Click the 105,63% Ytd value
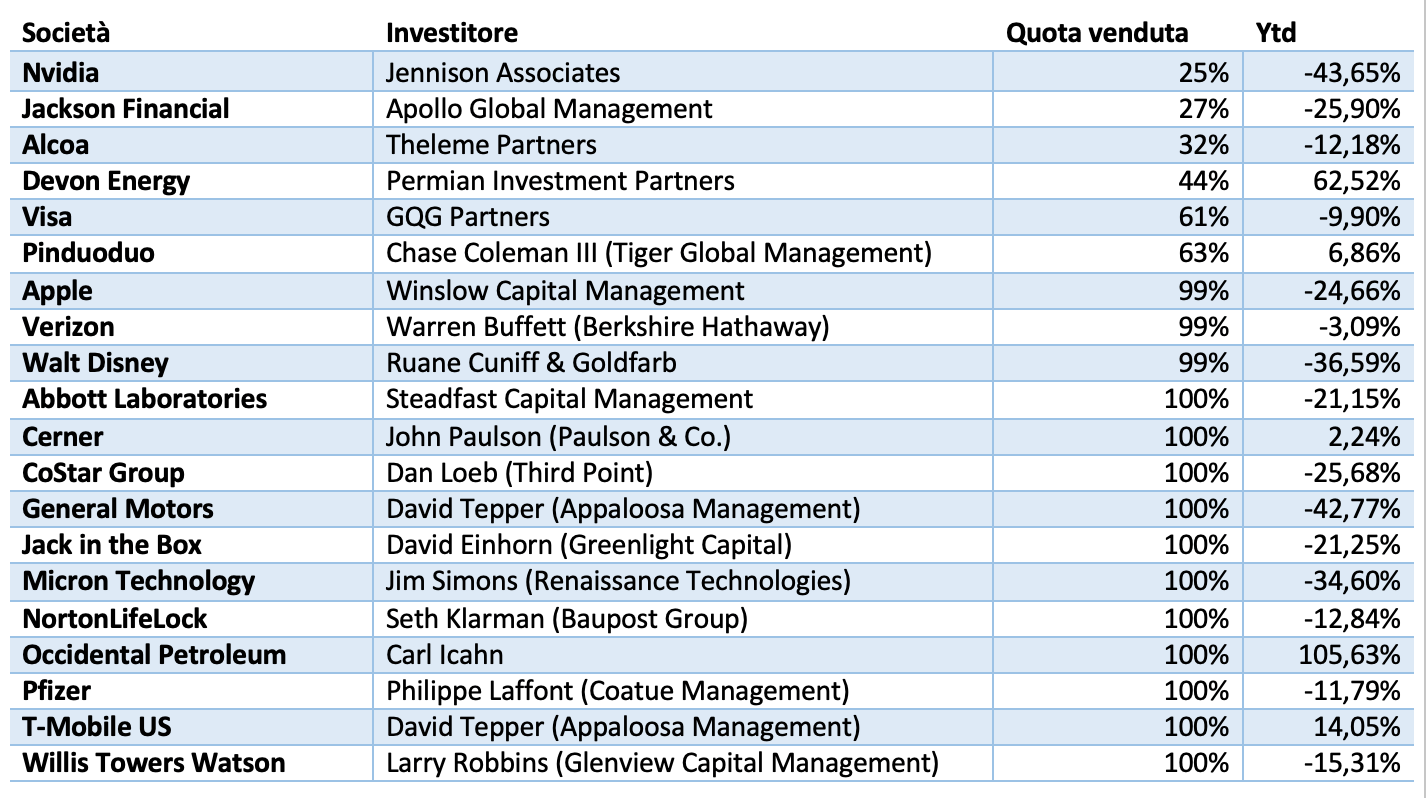 click(1352, 655)
